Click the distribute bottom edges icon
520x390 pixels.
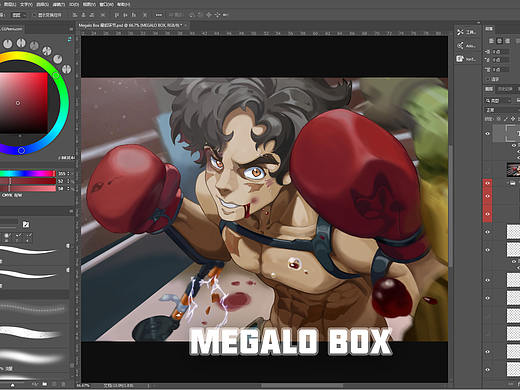point(134,15)
